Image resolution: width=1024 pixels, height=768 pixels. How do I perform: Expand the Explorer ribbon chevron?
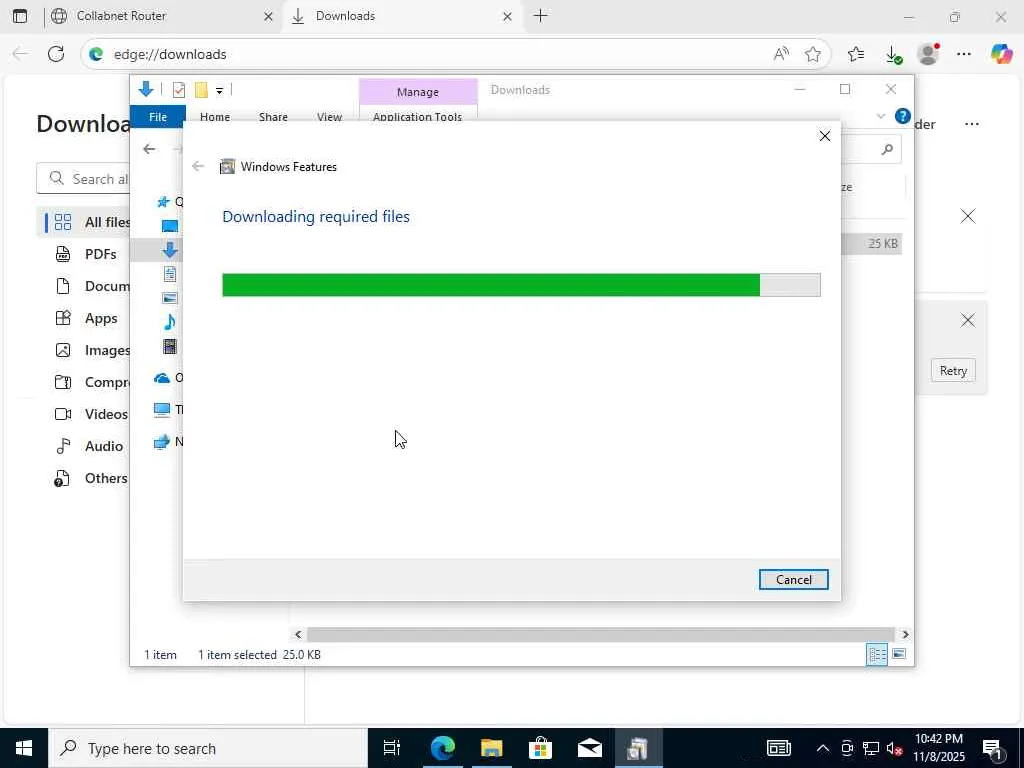coord(880,116)
